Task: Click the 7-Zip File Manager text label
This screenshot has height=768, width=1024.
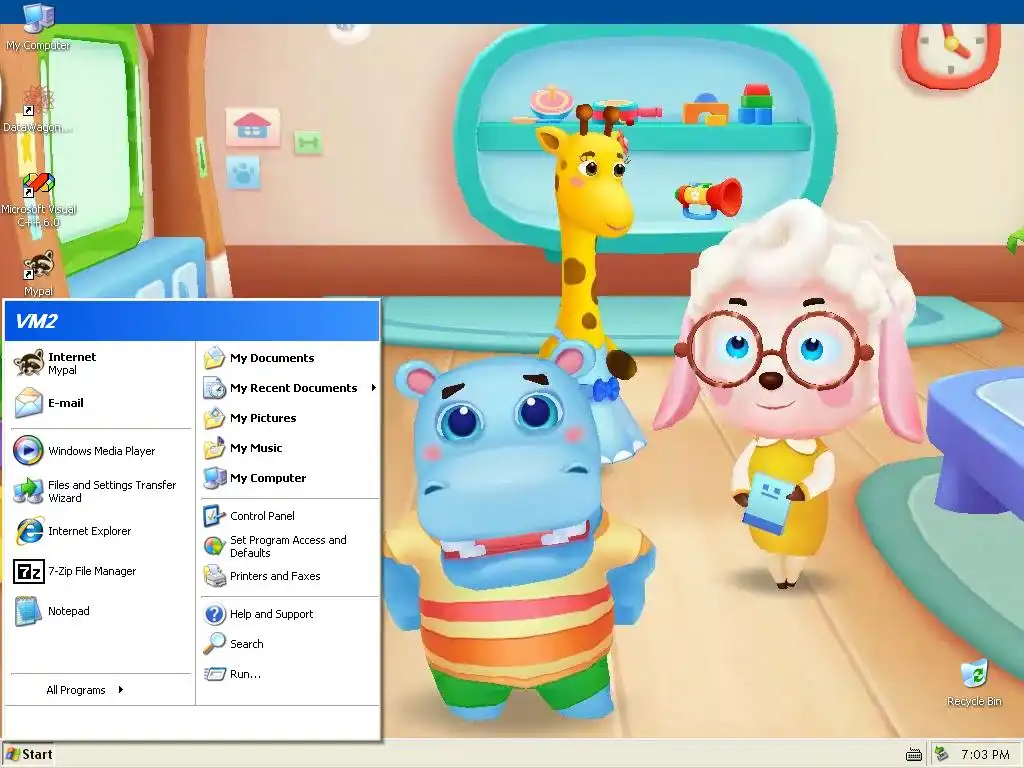Action: [x=92, y=571]
